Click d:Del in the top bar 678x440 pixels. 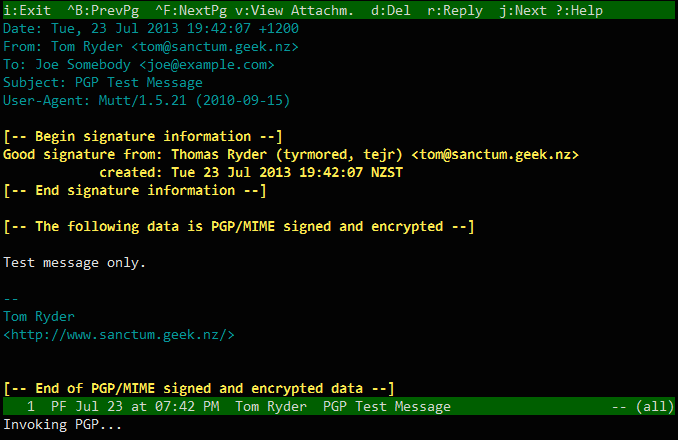coord(390,10)
